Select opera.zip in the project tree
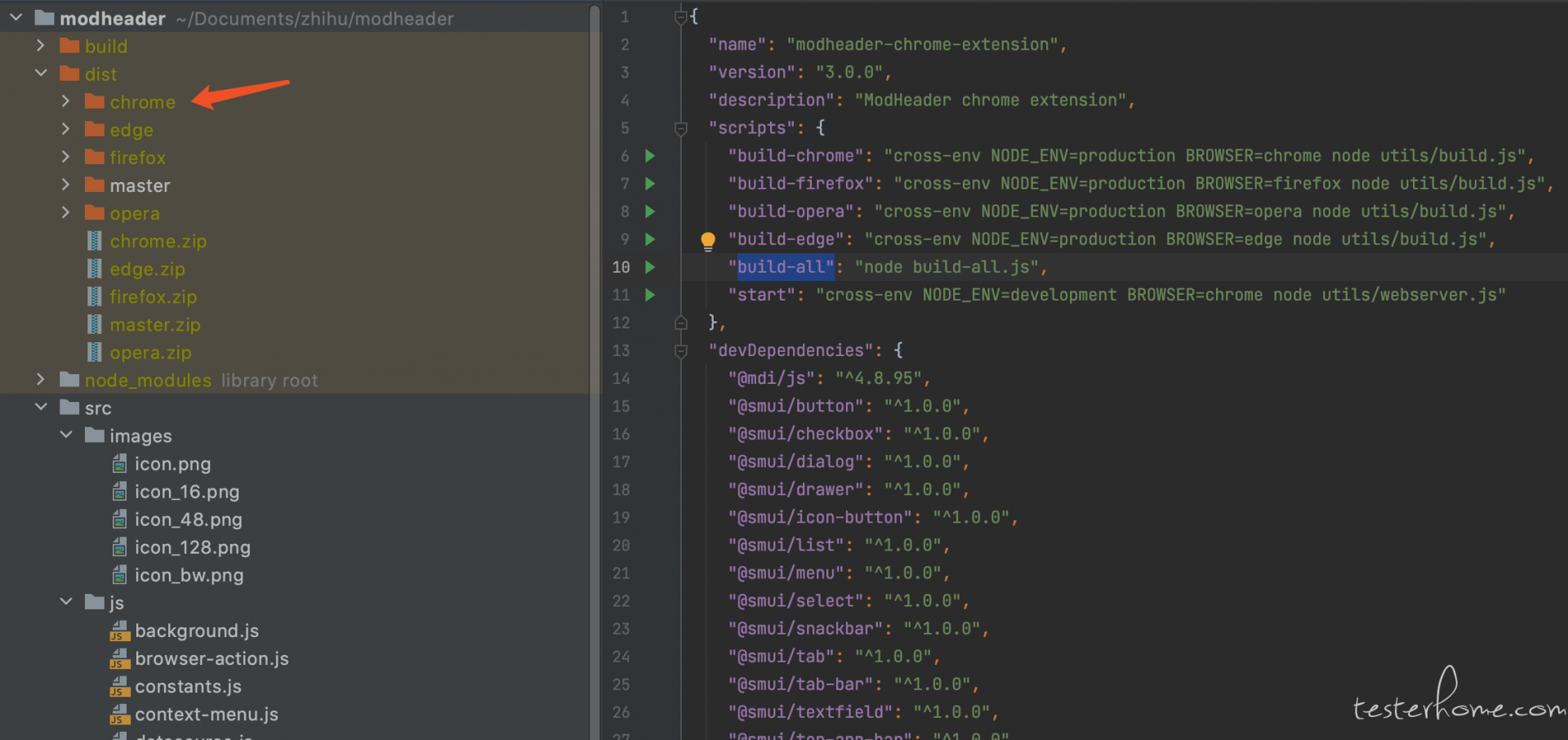The height and width of the screenshot is (740, 1568). [151, 352]
